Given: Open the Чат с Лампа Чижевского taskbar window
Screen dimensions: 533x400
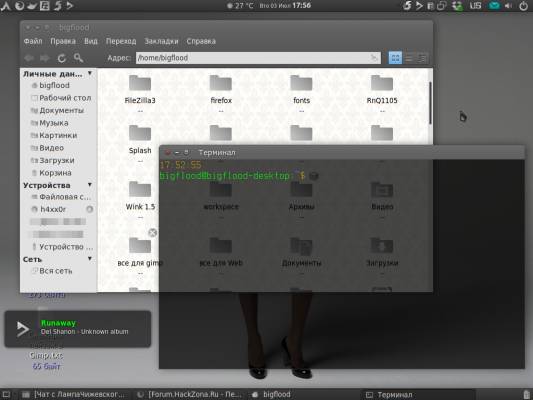Looking at the screenshot, I should click(74, 395).
